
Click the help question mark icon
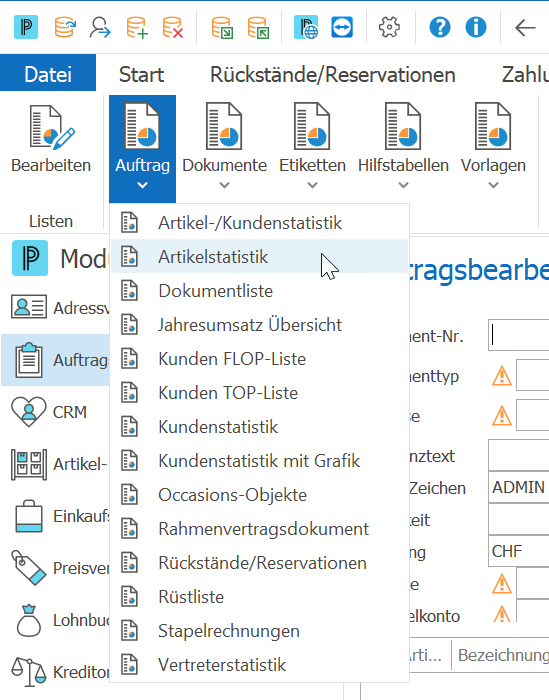pos(440,27)
